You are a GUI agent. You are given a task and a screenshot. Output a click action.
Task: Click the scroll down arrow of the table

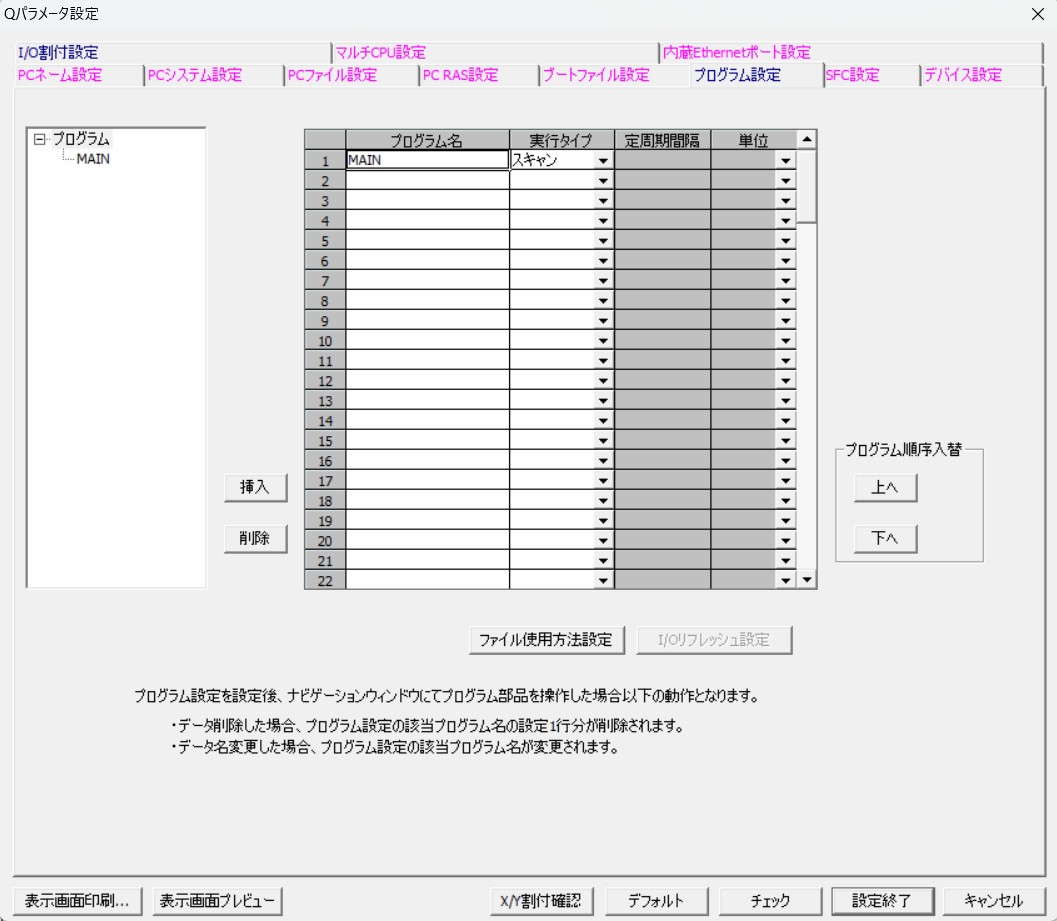[x=807, y=579]
